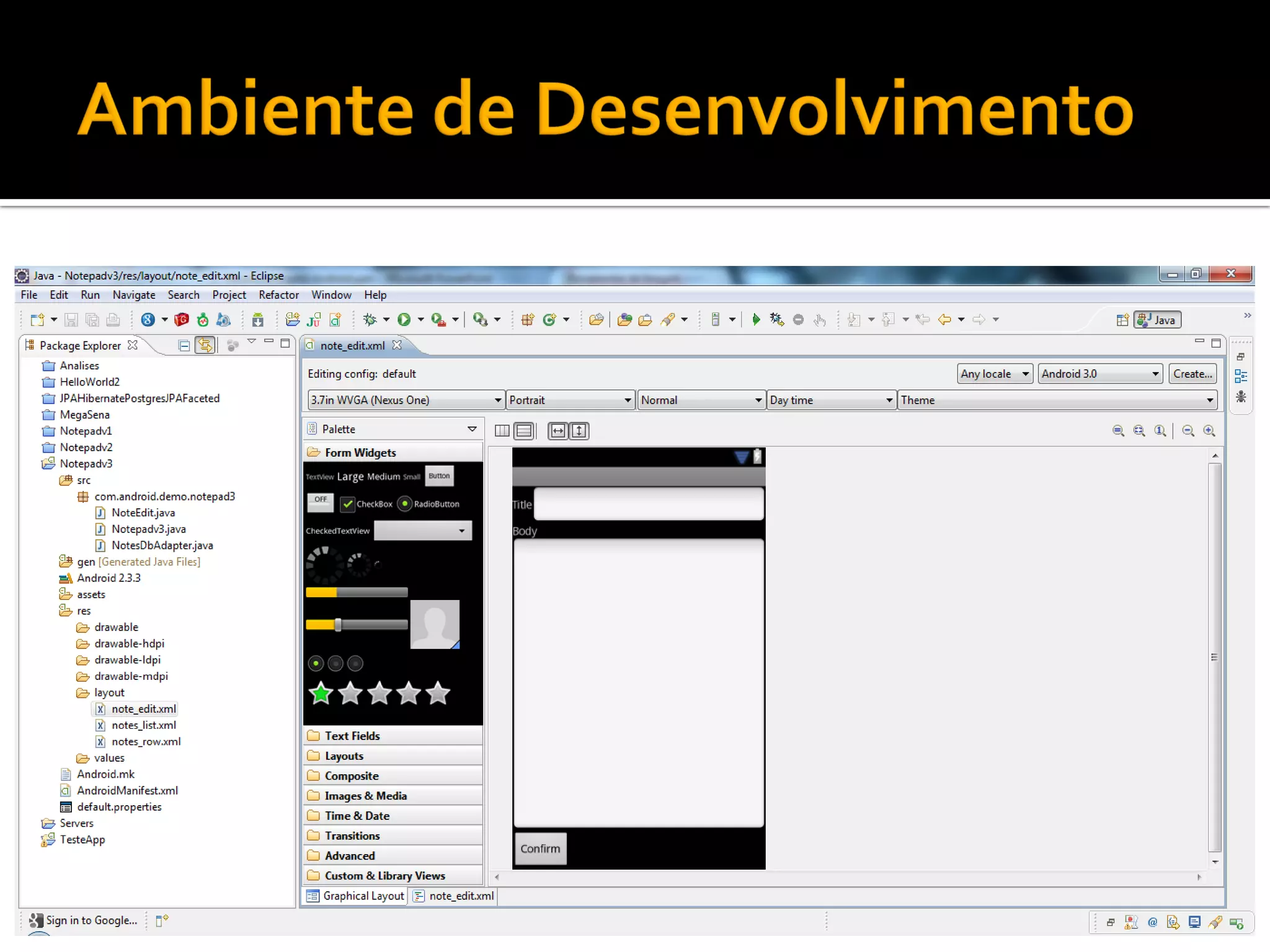Screen dimensions: 1270x952
Task: Click the Confirm button in the layout preview
Action: (x=540, y=848)
